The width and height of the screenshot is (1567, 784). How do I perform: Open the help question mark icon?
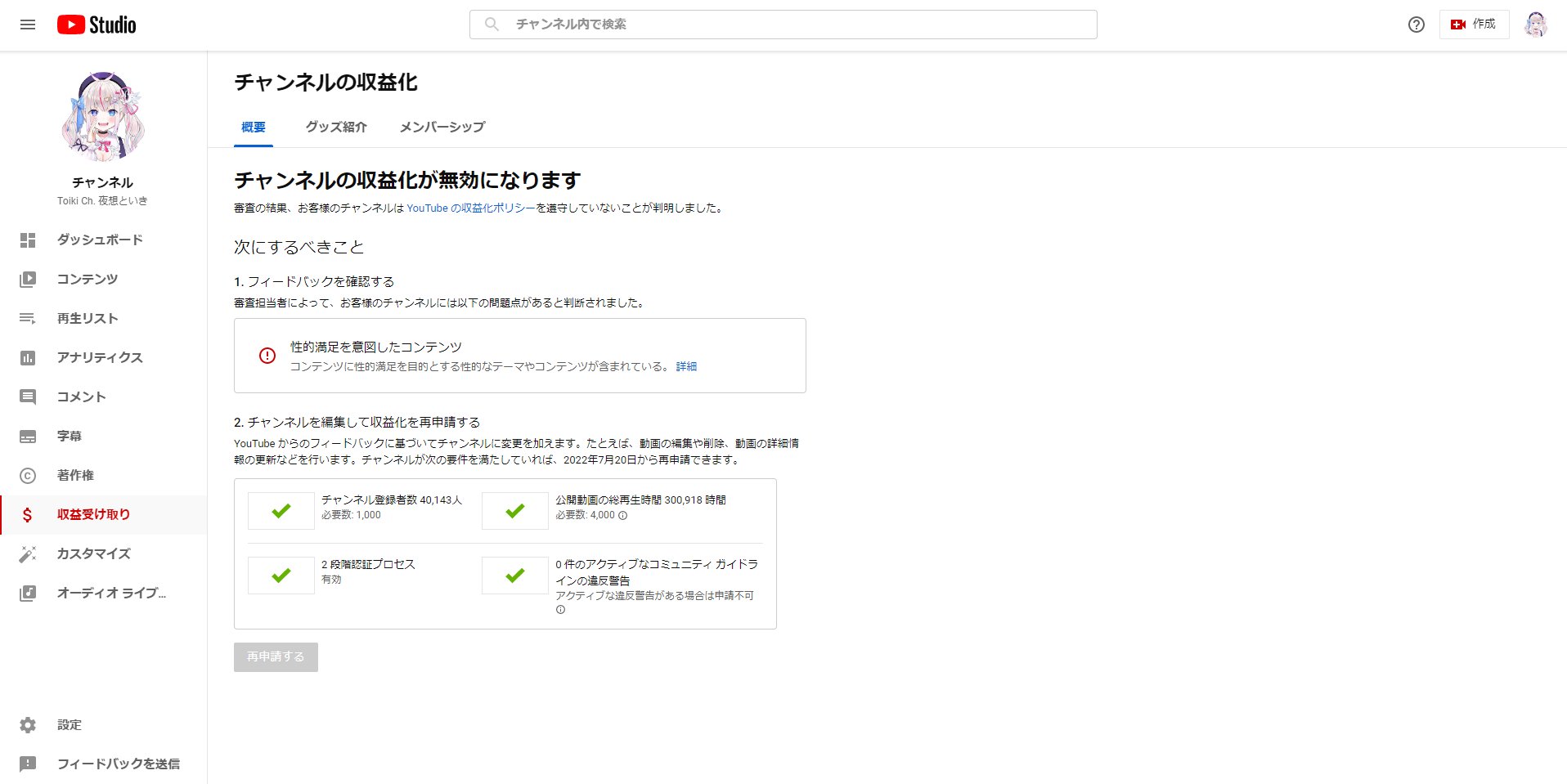pos(1416,25)
